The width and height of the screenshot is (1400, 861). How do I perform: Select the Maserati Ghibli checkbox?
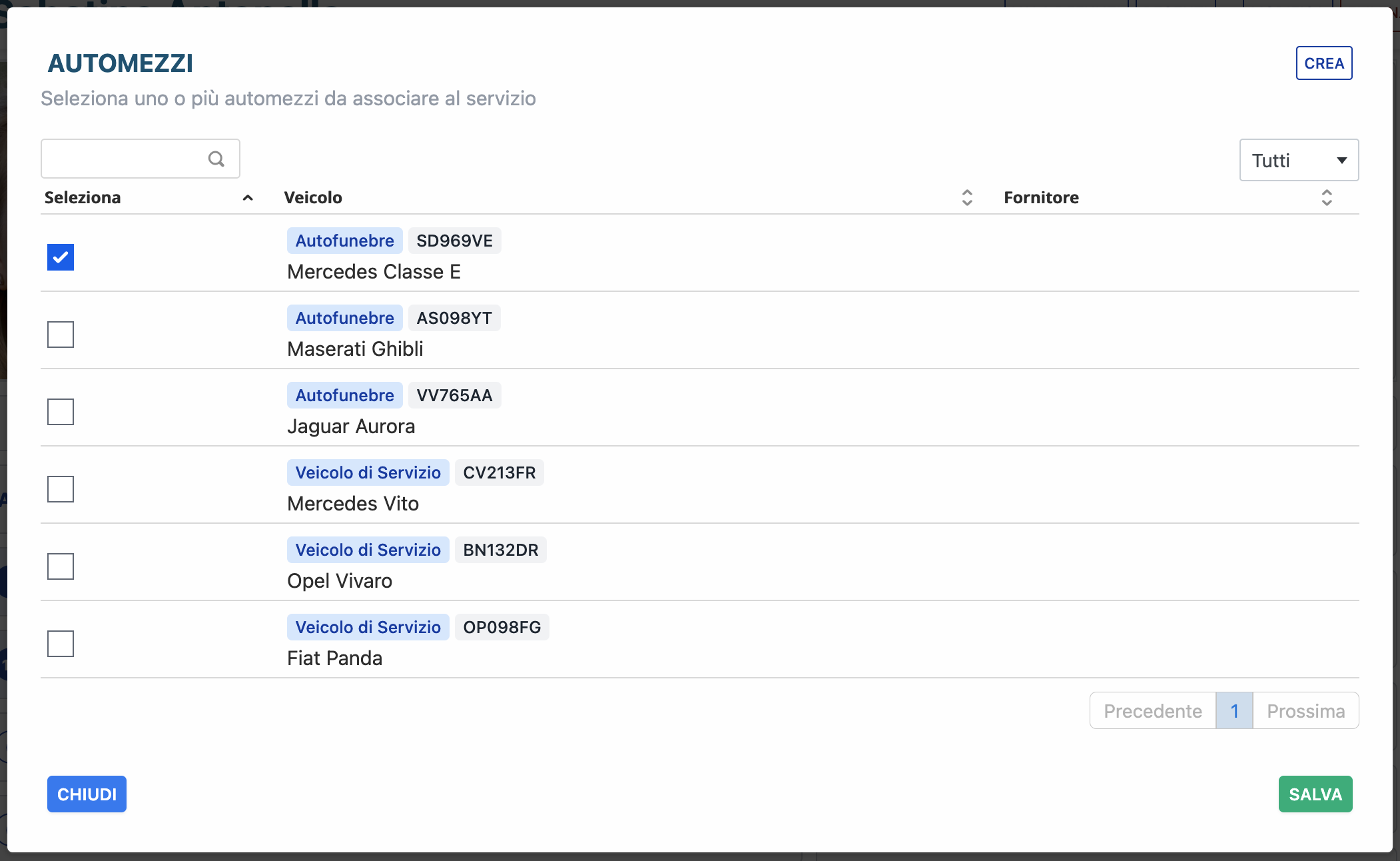[61, 335]
